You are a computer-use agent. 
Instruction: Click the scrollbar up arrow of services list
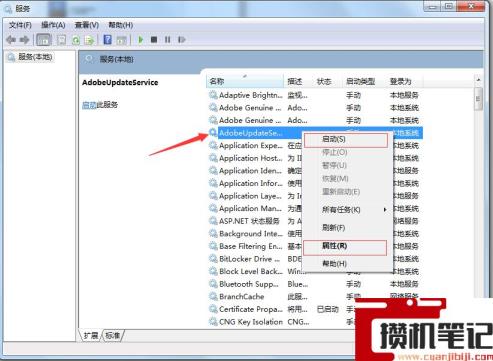click(x=478, y=80)
